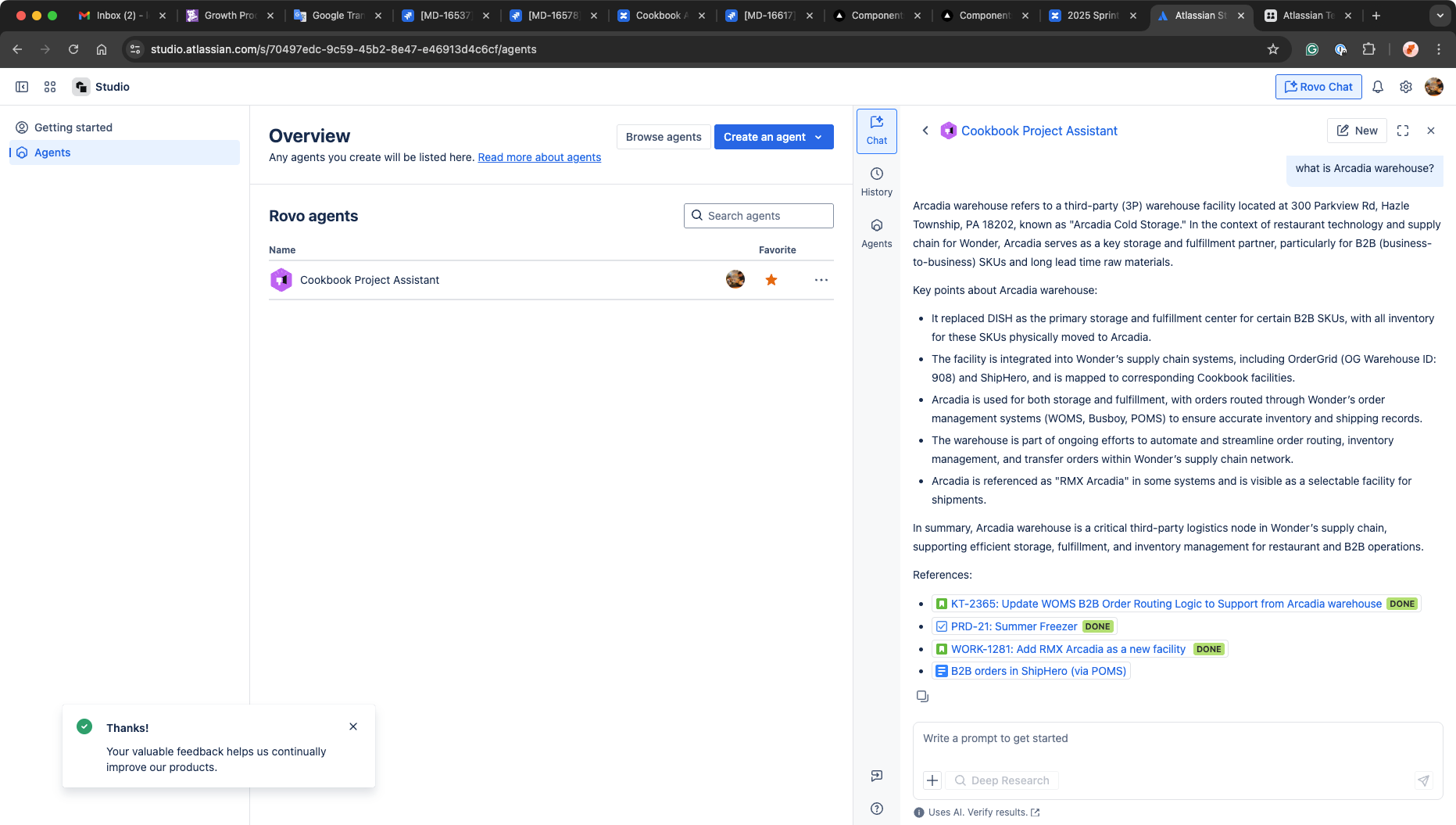
Task: Go back using the chat back chevron
Action: [x=925, y=131]
